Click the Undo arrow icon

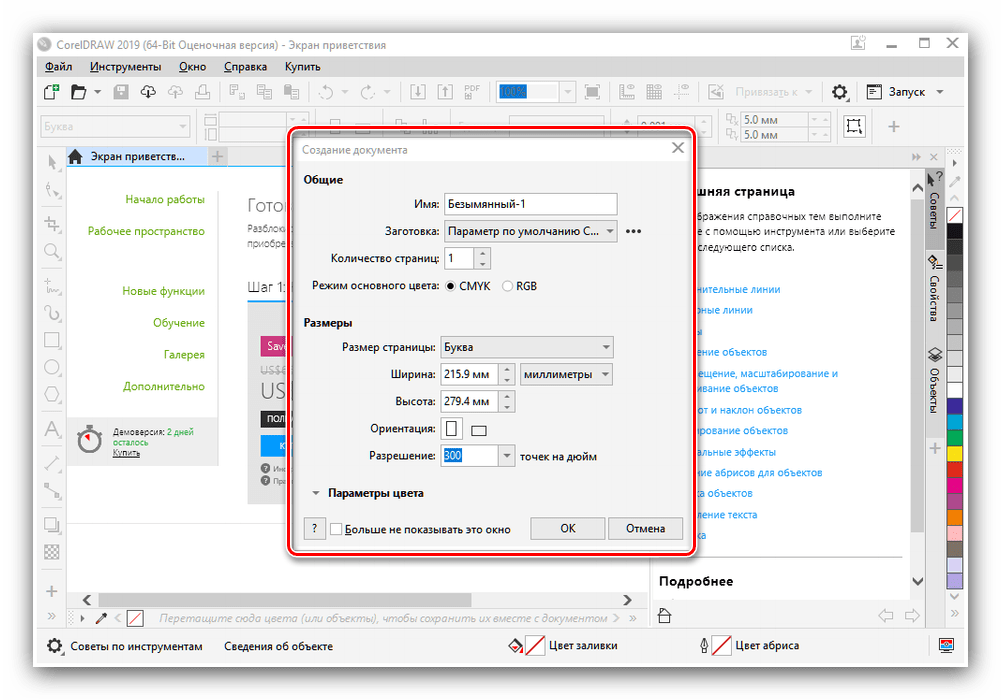[x=326, y=93]
